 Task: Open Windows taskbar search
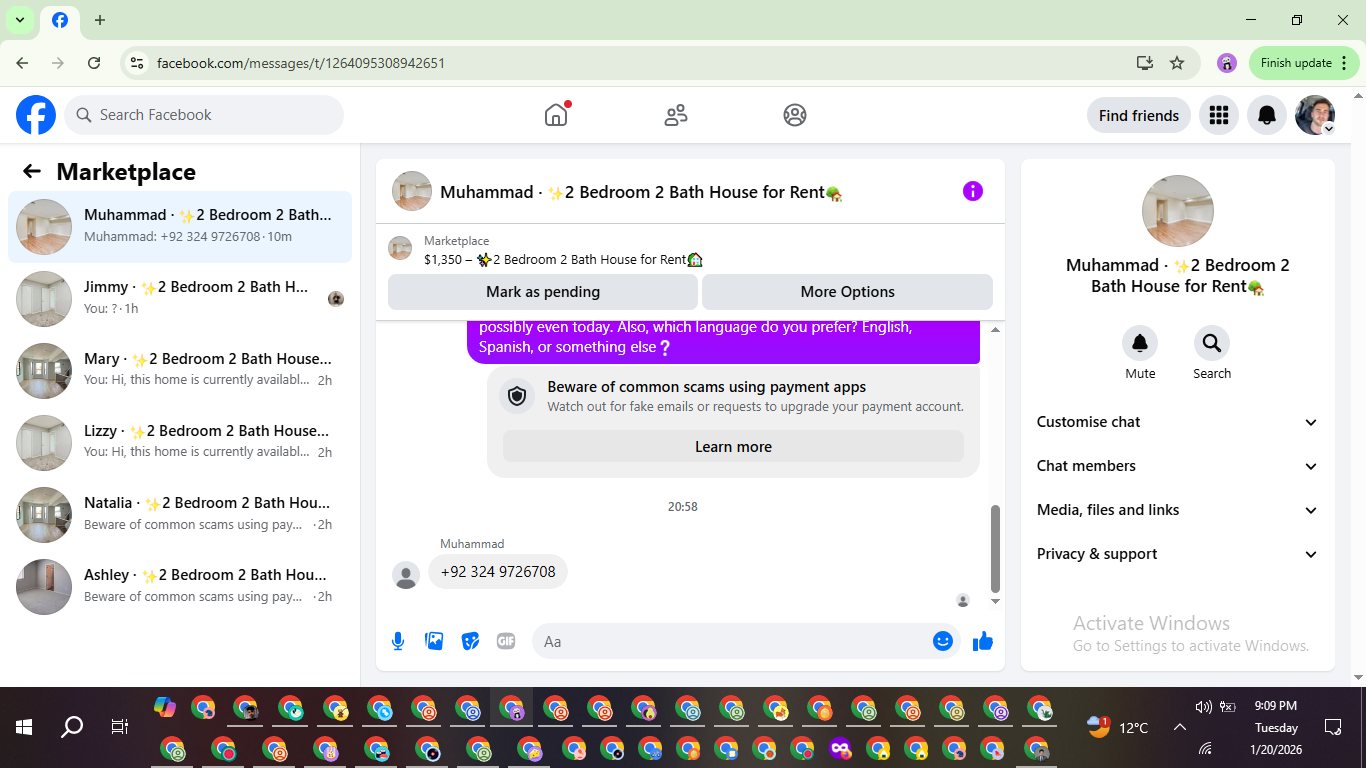click(72, 727)
